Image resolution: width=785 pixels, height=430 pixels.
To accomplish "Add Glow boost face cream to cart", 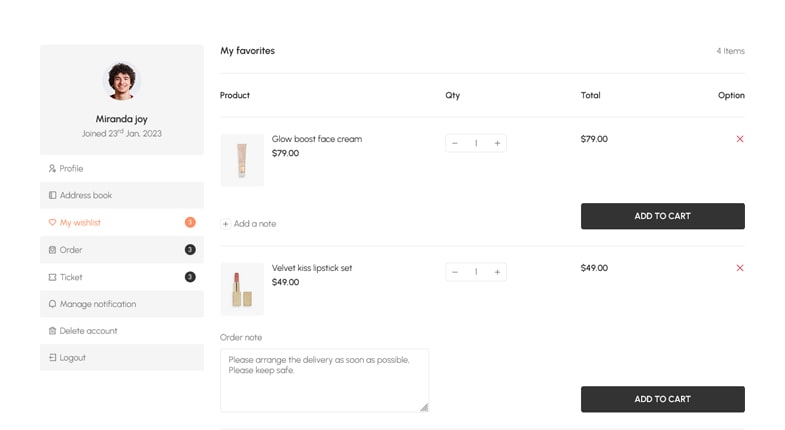I will click(x=662, y=216).
